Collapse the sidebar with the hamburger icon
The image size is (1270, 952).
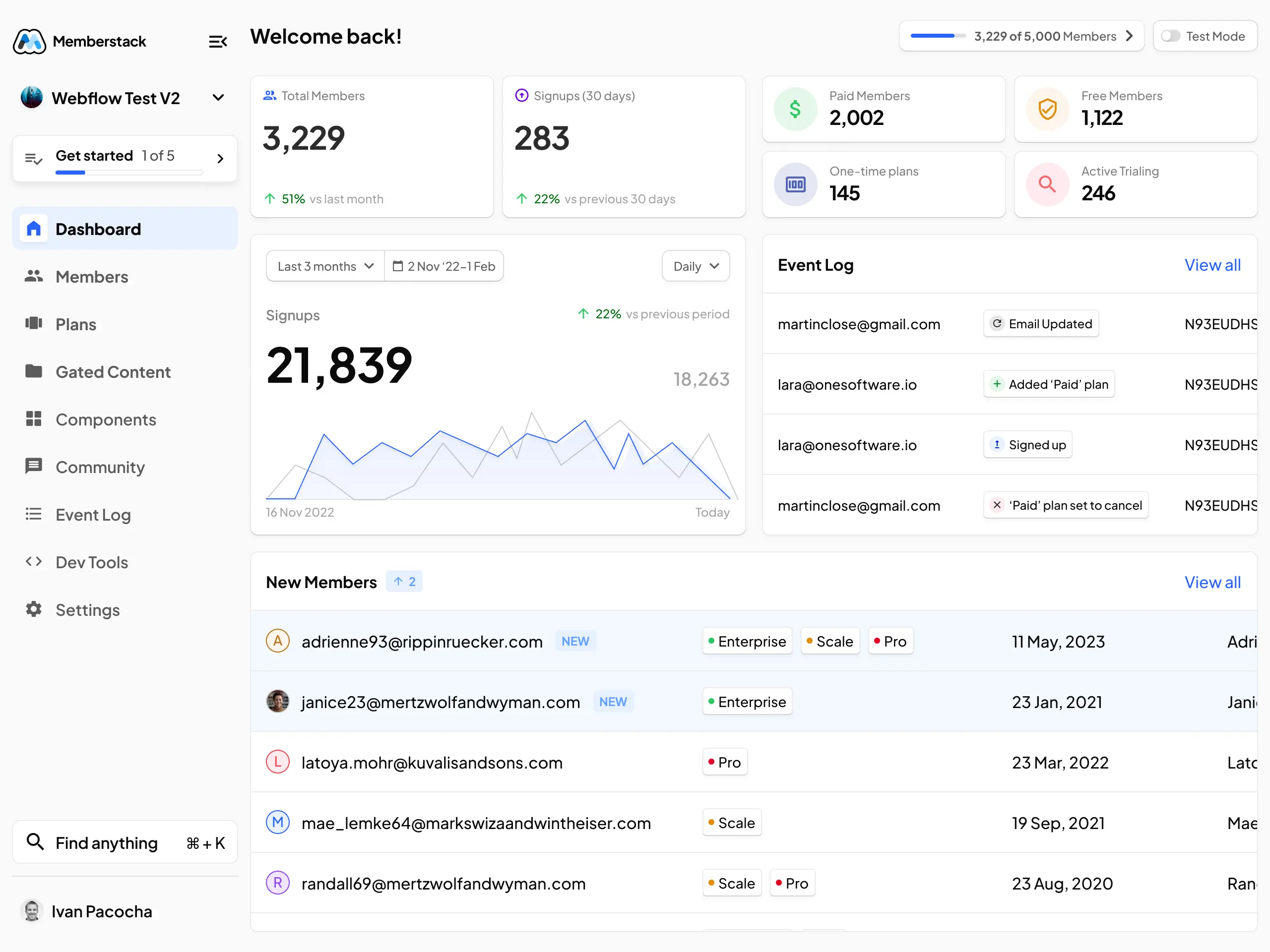coord(218,41)
